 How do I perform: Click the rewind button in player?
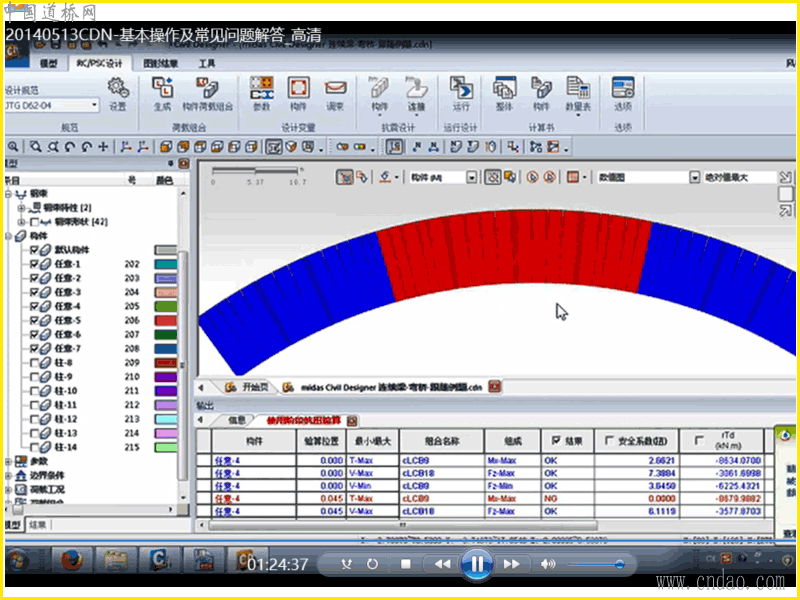pyautogui.click(x=442, y=564)
